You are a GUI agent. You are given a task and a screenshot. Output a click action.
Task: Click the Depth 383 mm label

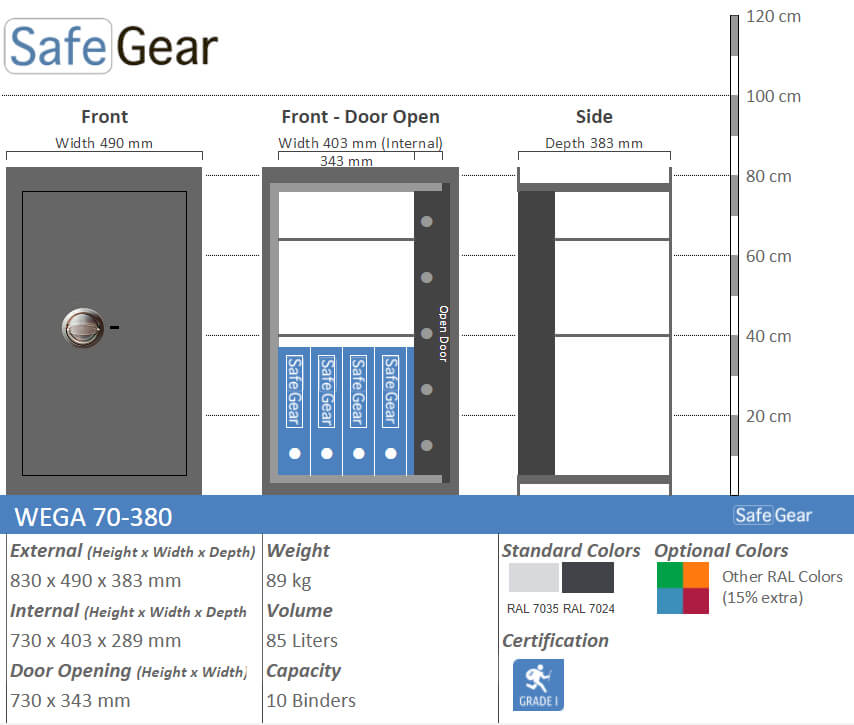594,143
